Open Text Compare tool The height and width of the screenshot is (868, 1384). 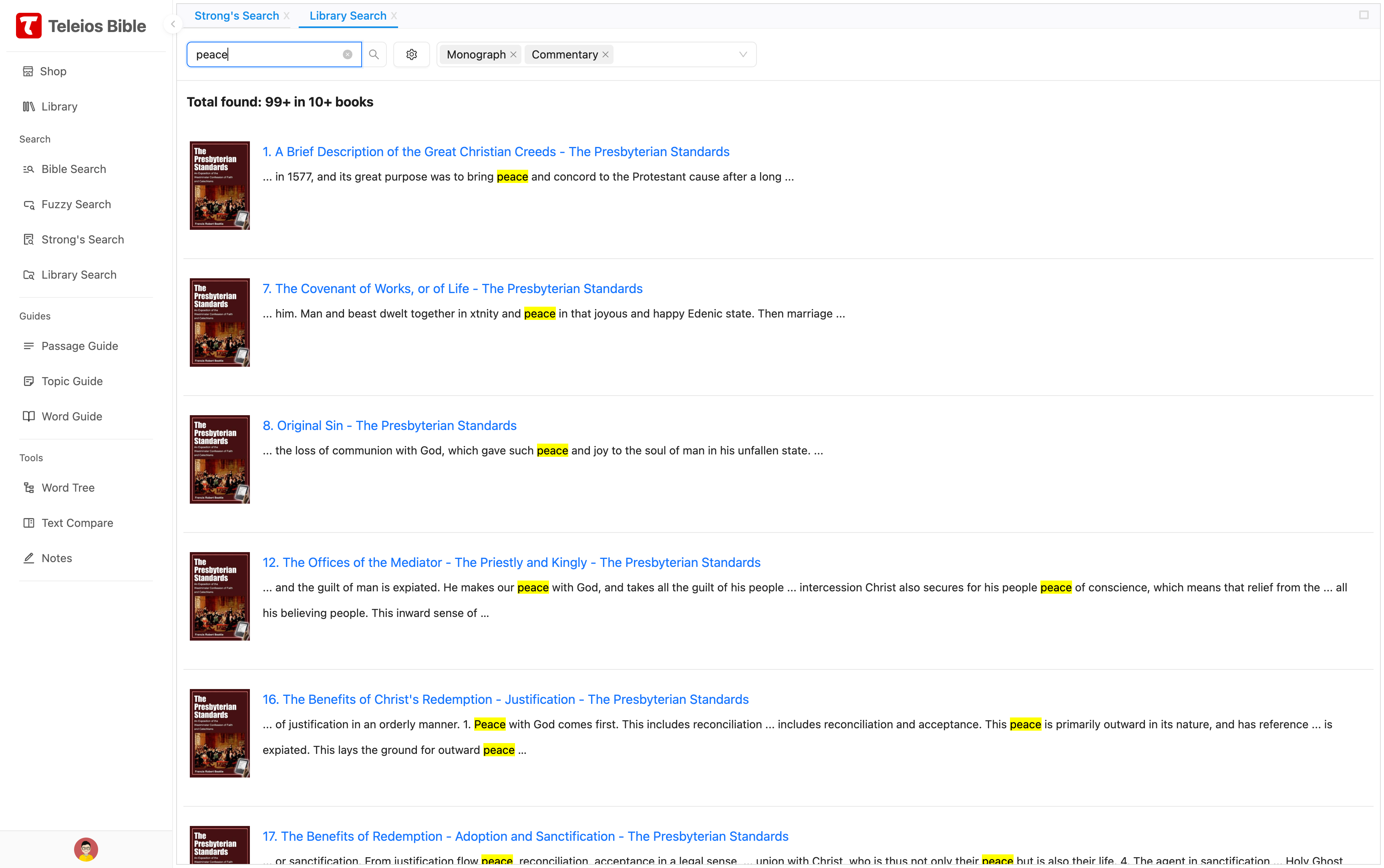pos(77,522)
